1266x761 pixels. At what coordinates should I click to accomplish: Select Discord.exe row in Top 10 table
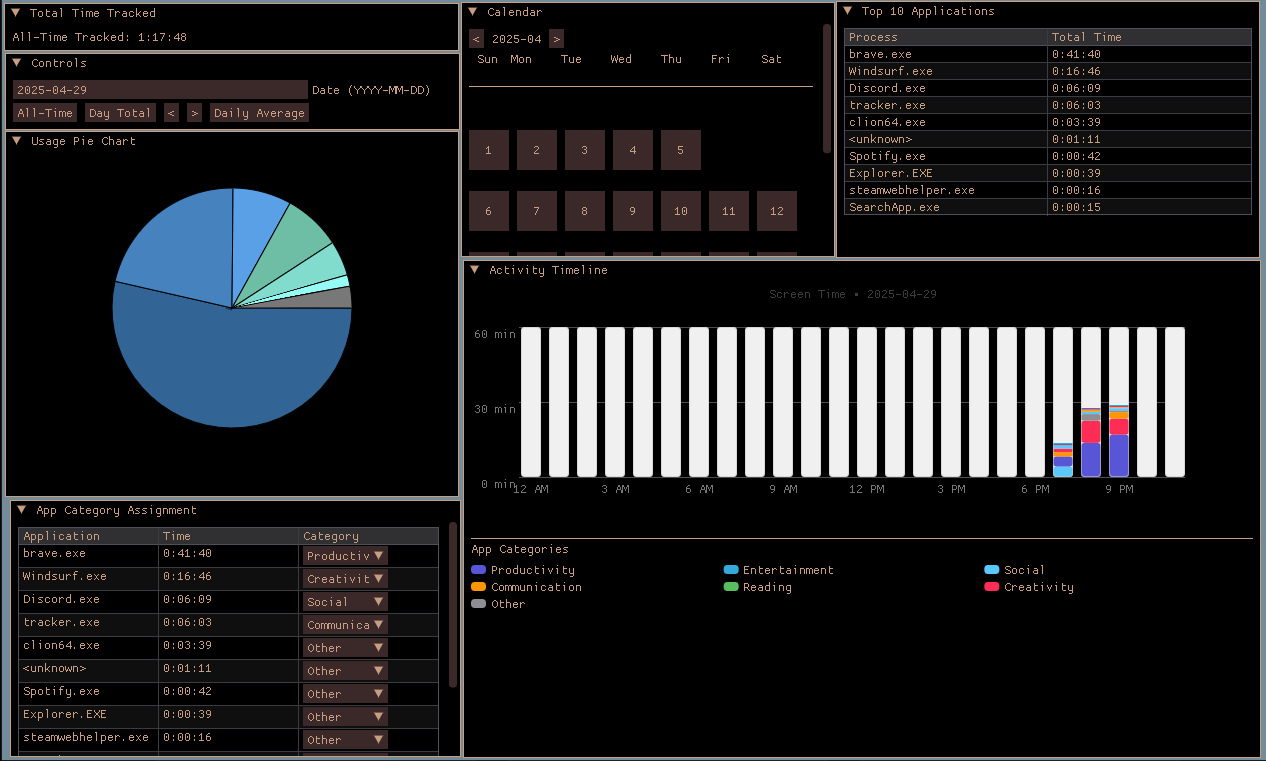[1048, 88]
